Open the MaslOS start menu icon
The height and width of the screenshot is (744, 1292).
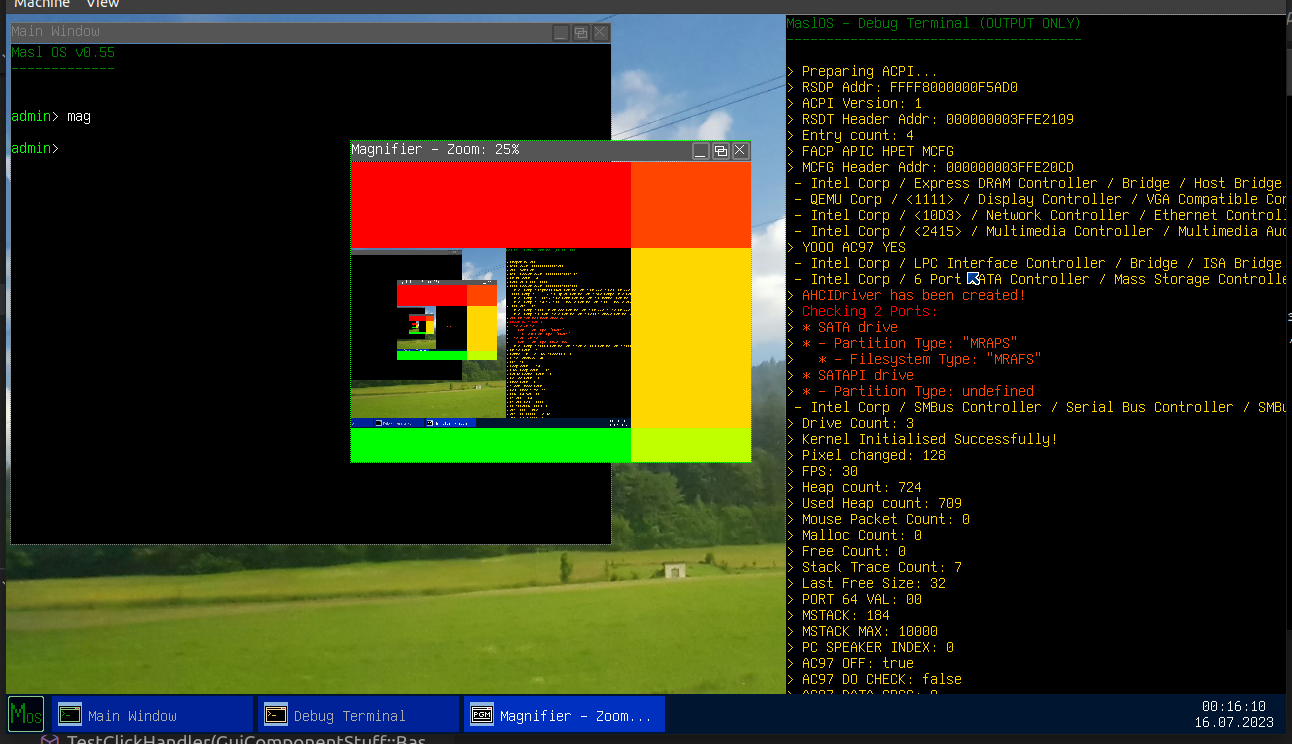pyautogui.click(x=26, y=714)
